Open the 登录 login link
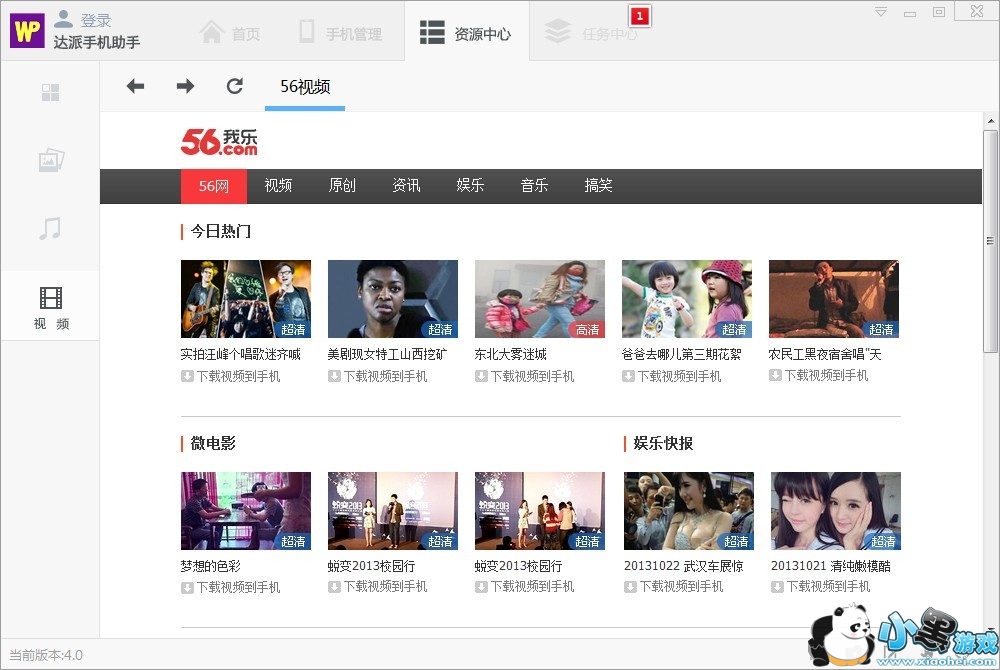Screen dimensions: 1000x670 (96, 20)
